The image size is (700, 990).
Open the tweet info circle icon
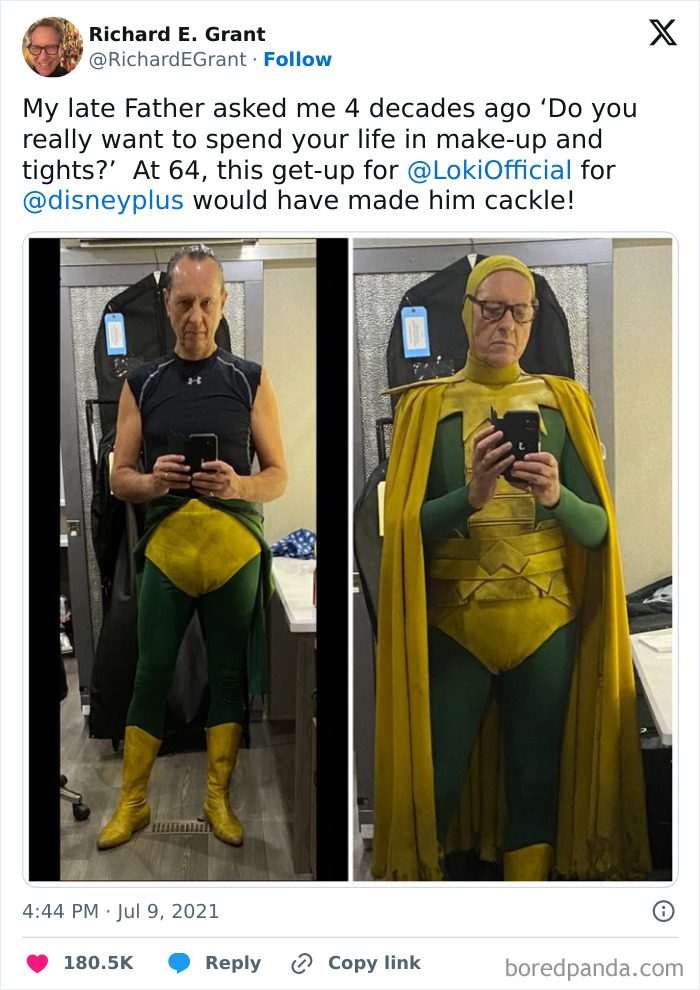point(663,911)
